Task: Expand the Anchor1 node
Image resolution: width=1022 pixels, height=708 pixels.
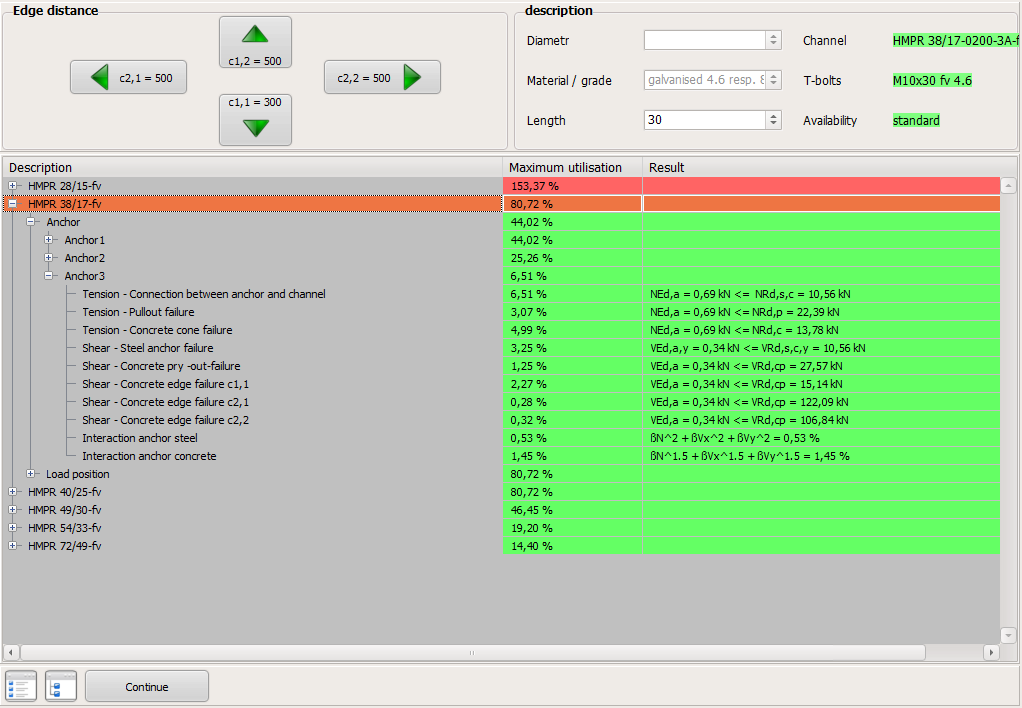Action: click(x=48, y=240)
